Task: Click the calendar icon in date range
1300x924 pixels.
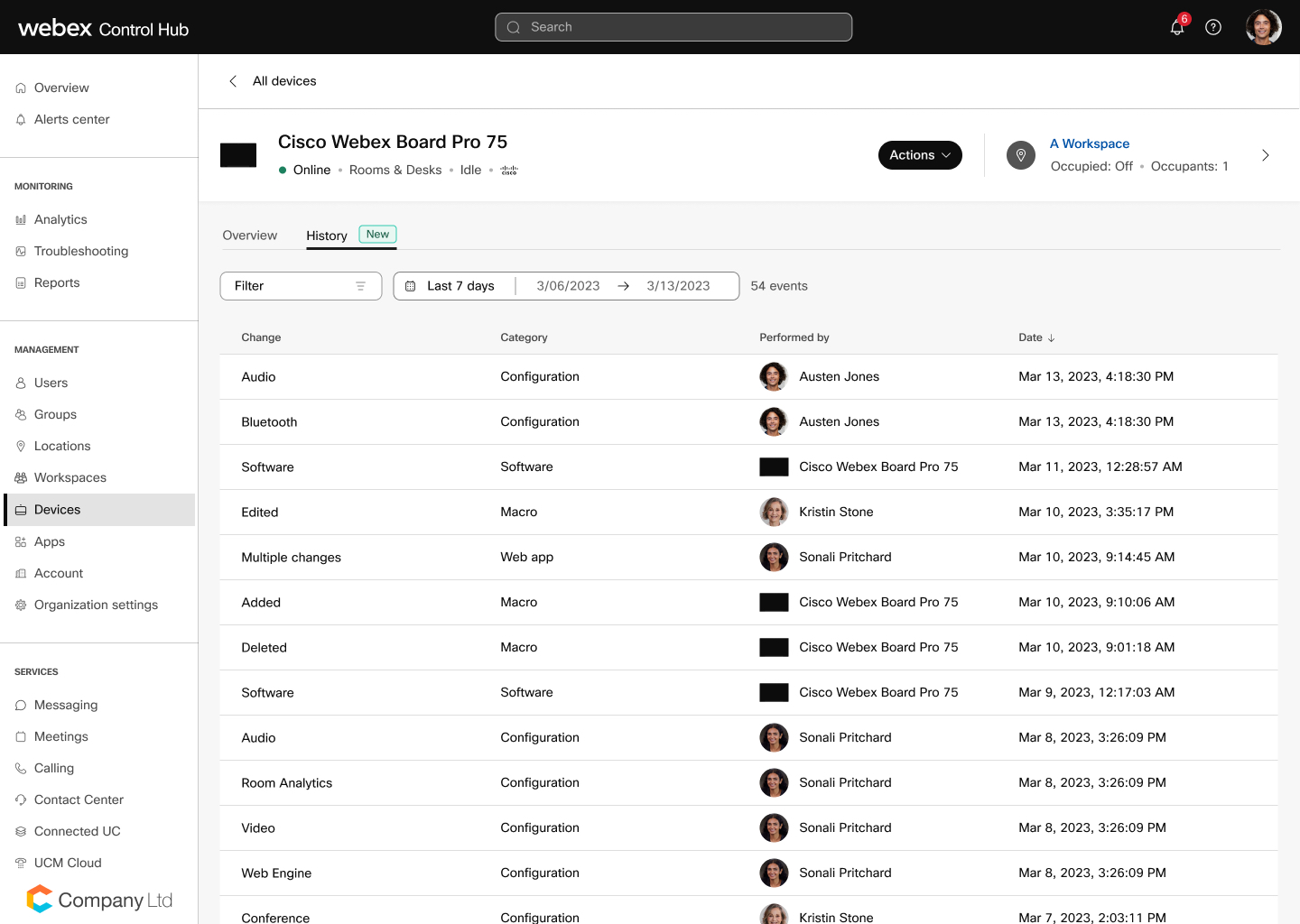Action: coord(410,286)
